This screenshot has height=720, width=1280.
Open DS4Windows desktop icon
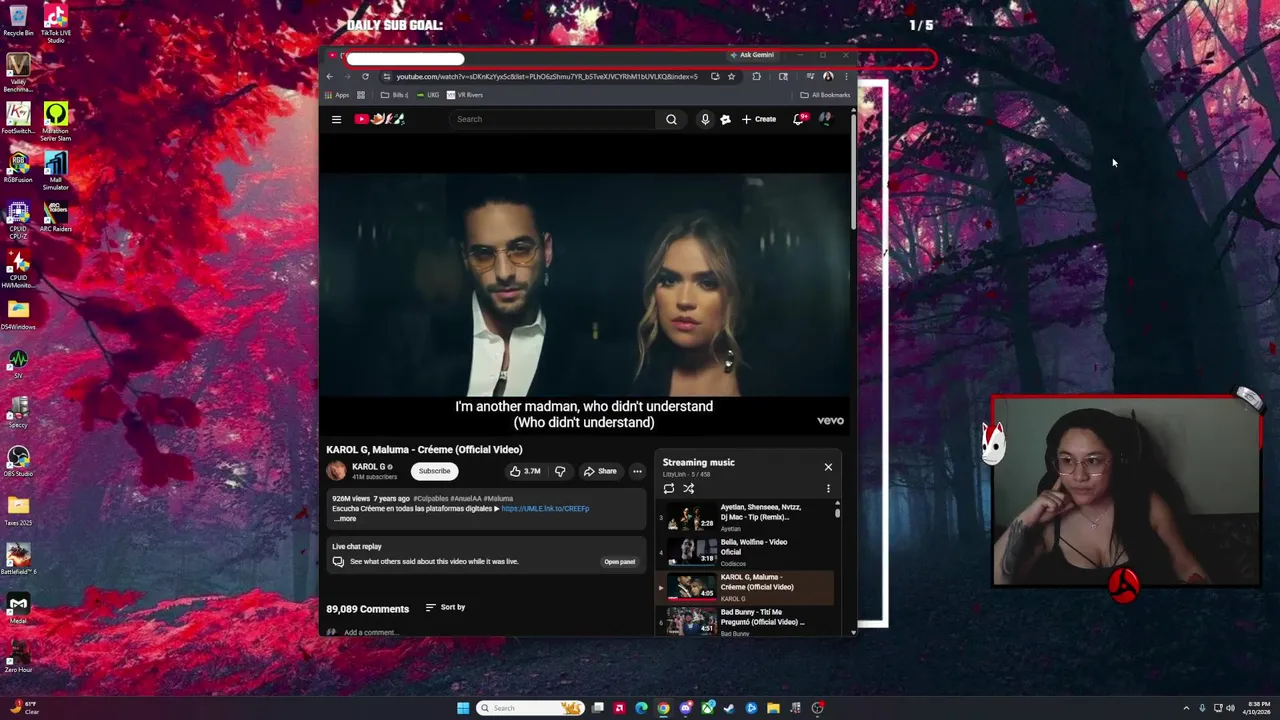(18, 314)
